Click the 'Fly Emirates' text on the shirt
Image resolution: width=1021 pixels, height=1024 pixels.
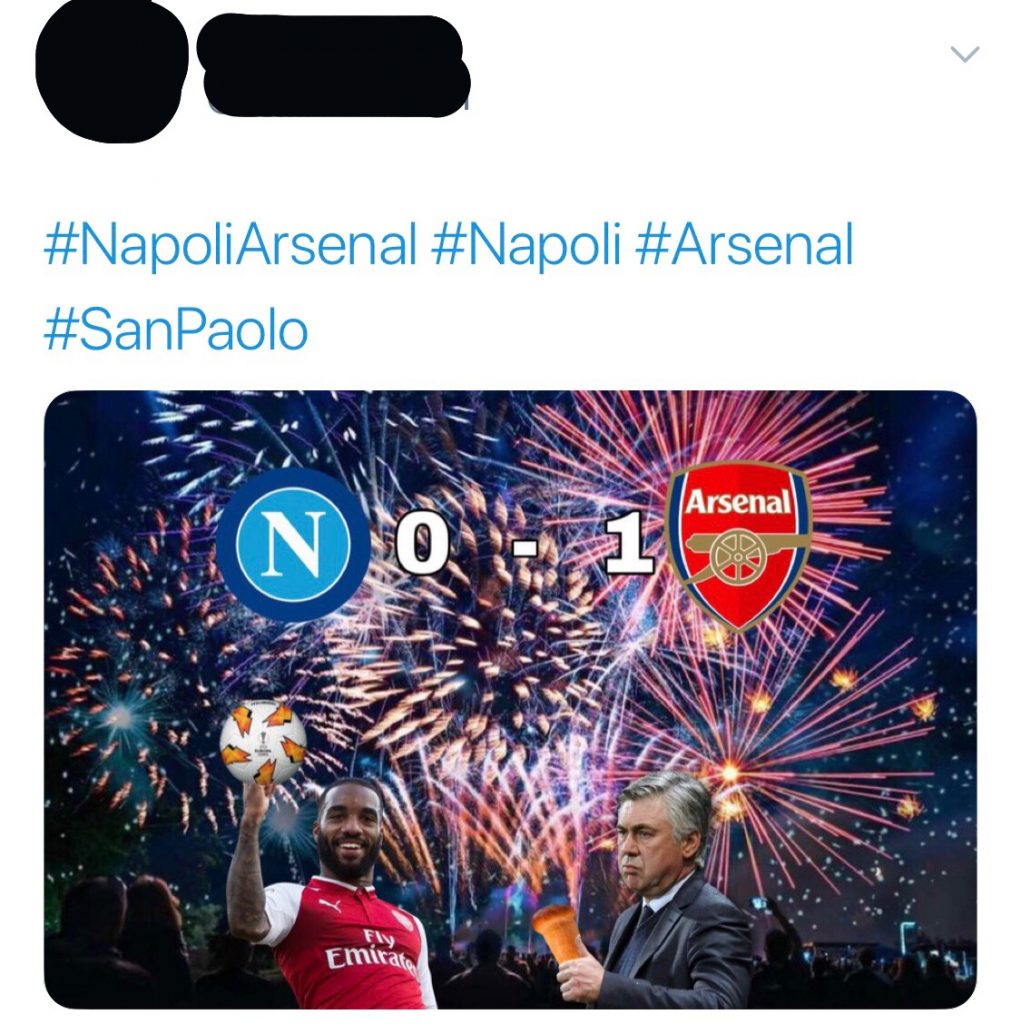pyautogui.click(x=372, y=950)
